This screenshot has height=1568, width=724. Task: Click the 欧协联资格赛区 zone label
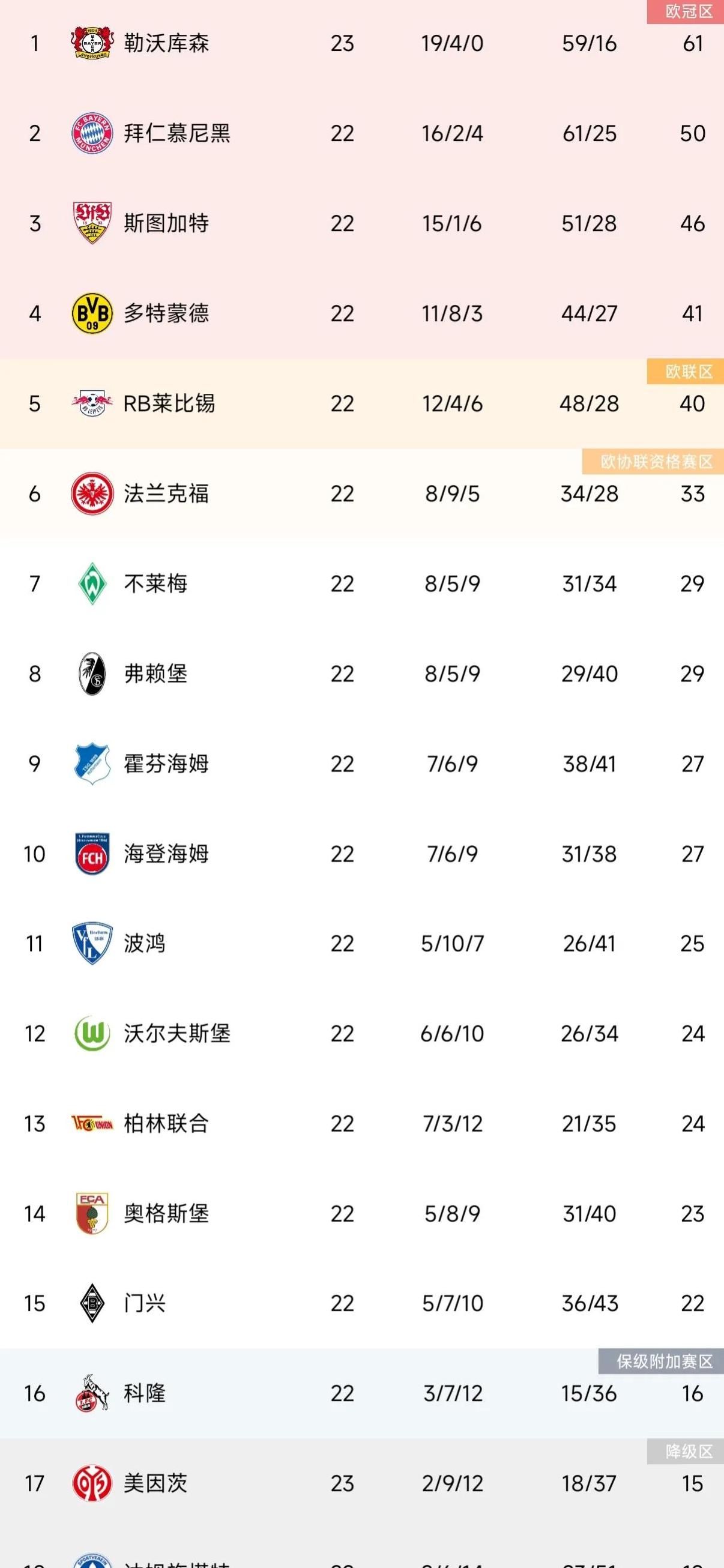click(x=655, y=462)
